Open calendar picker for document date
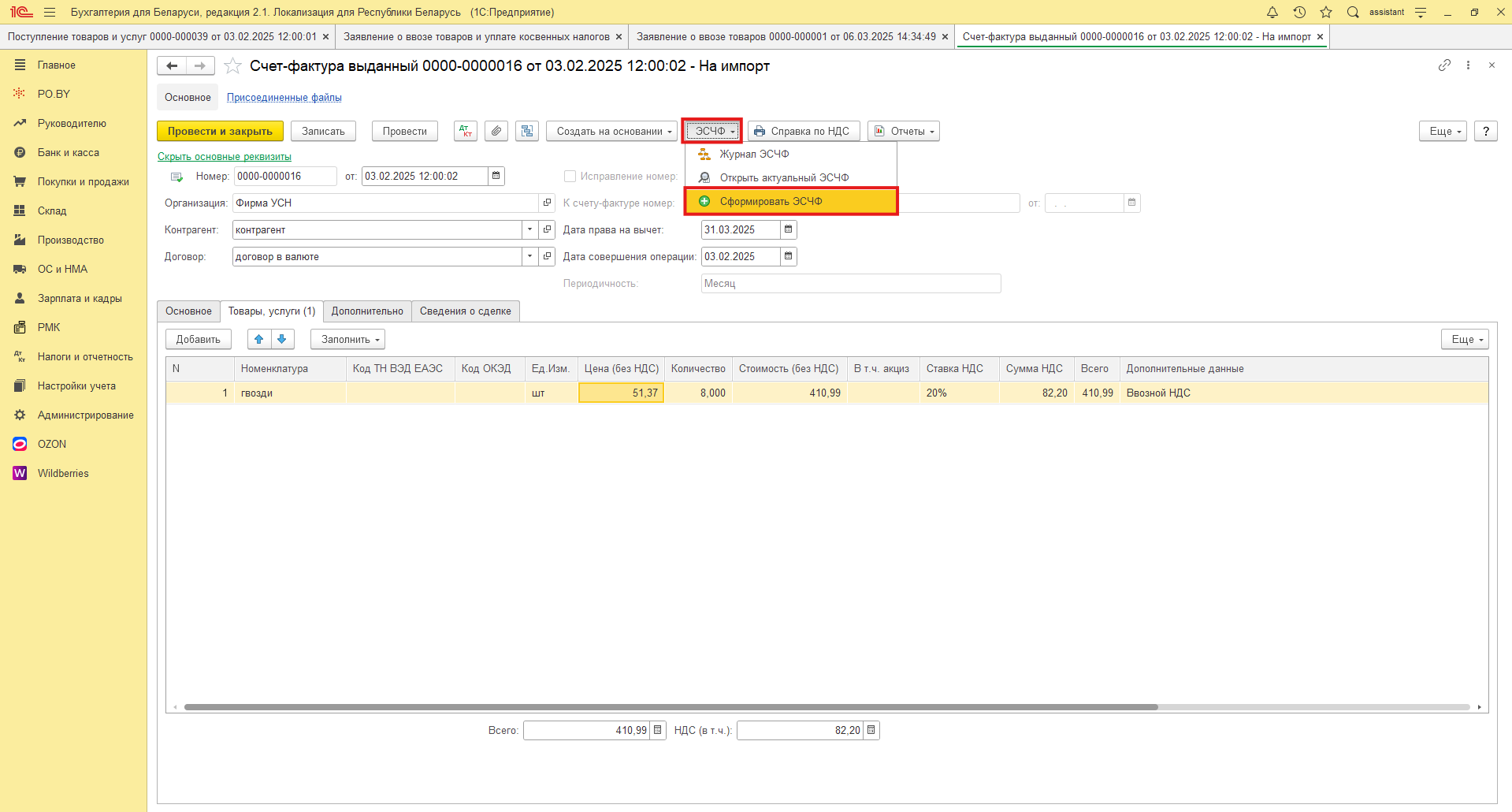Viewport: 1512px width, 812px height. (496, 176)
